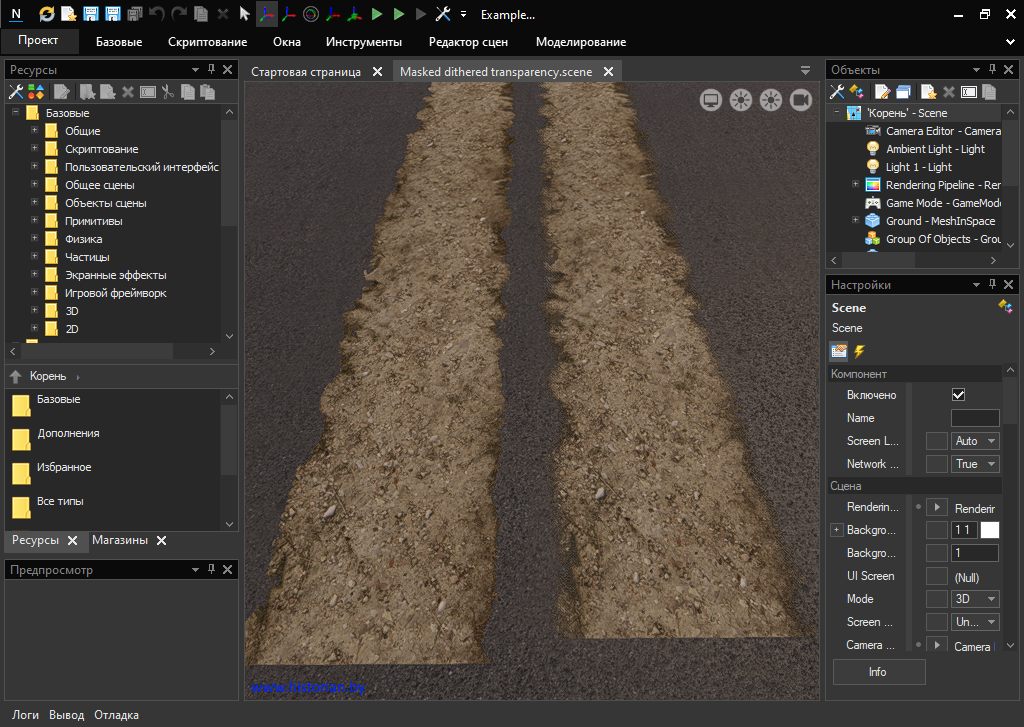
Task: Click the events lightning bolt icon in Настройки
Action: click(x=859, y=351)
